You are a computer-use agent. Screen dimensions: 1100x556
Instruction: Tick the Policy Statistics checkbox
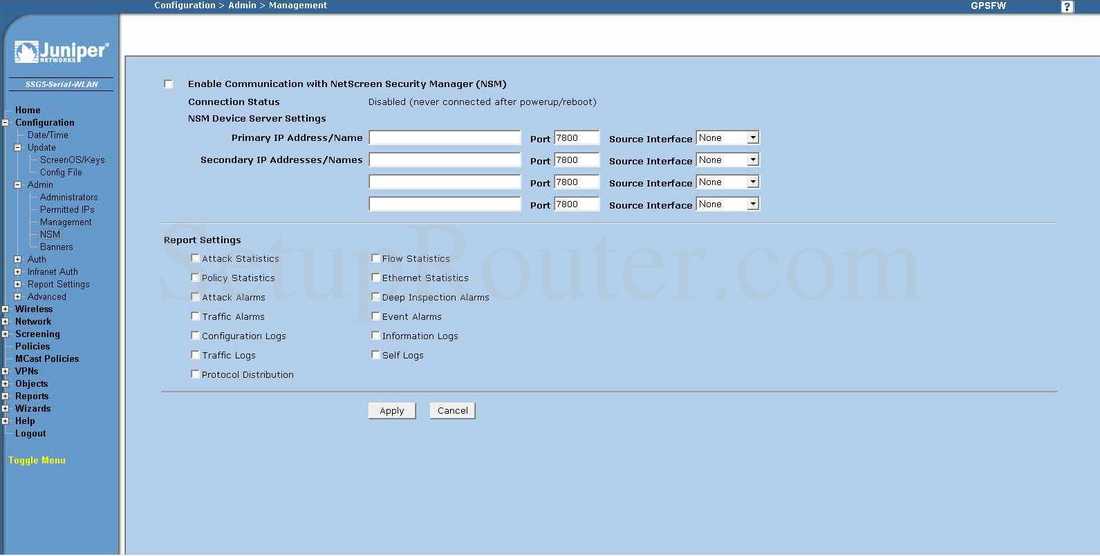pos(195,278)
